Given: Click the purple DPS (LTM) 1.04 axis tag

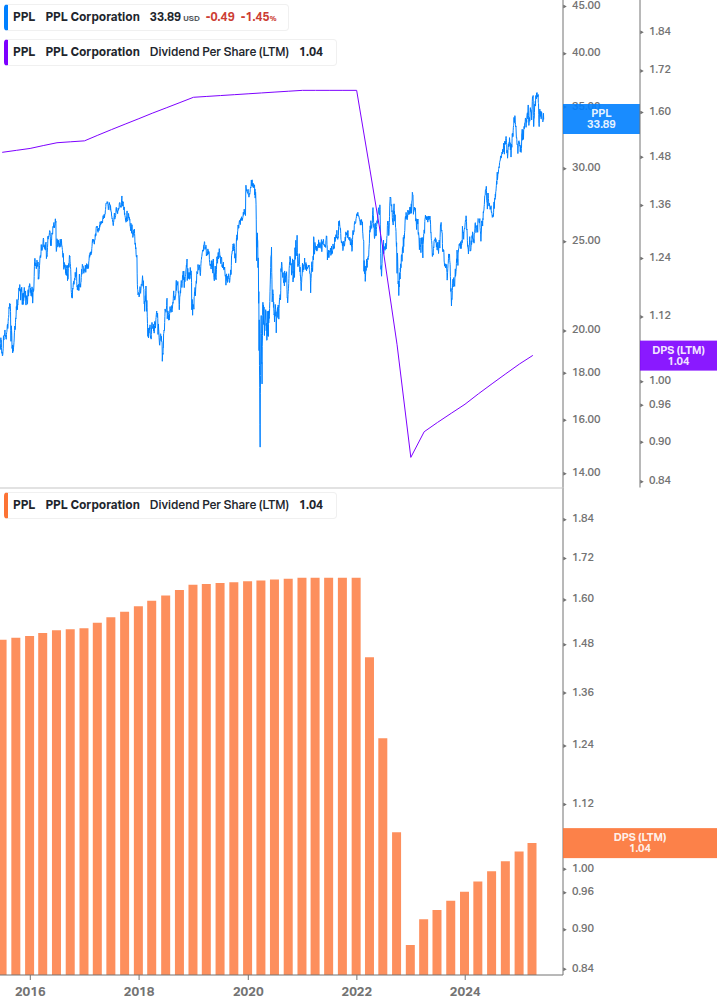Looking at the screenshot, I should coord(678,356).
